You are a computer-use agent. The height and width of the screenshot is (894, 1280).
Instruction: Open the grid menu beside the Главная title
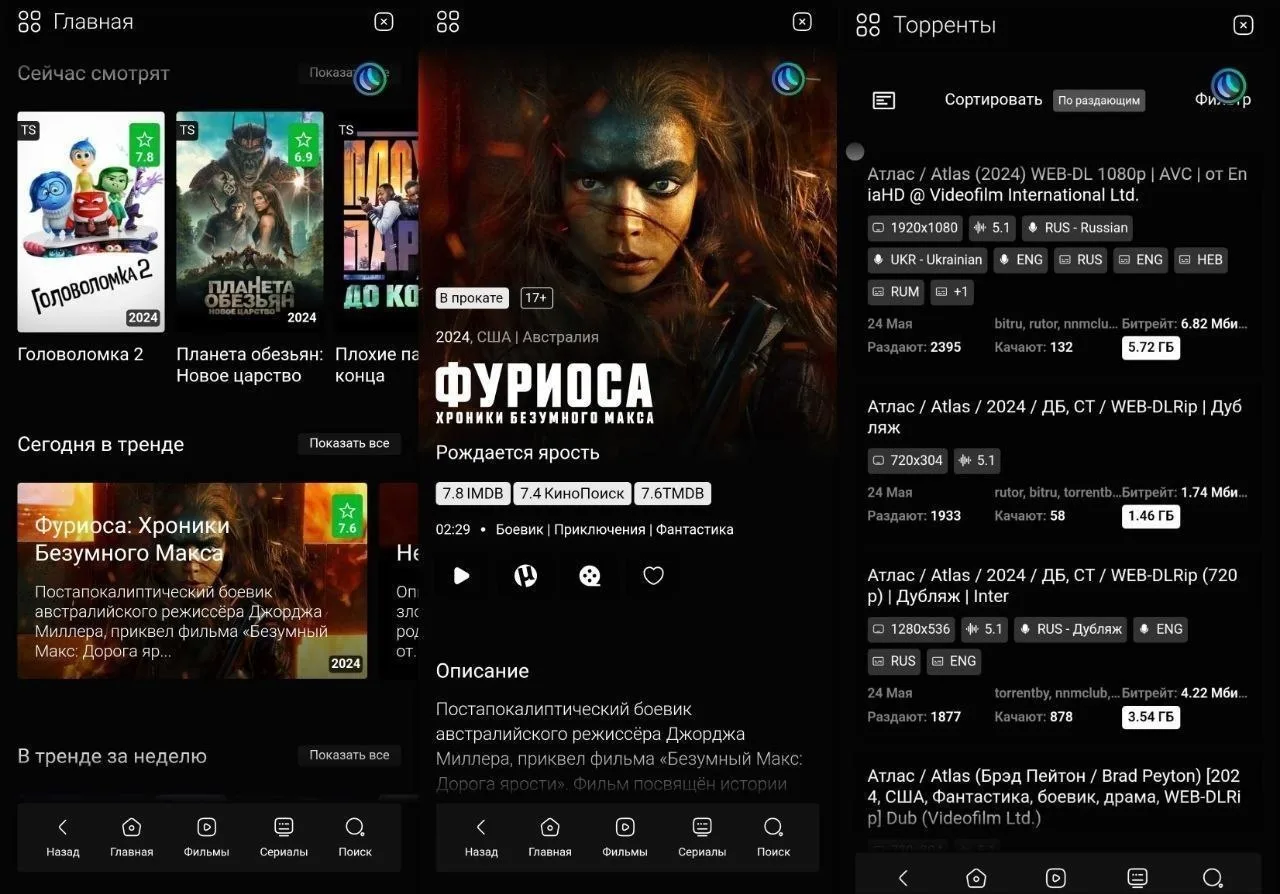(x=29, y=21)
